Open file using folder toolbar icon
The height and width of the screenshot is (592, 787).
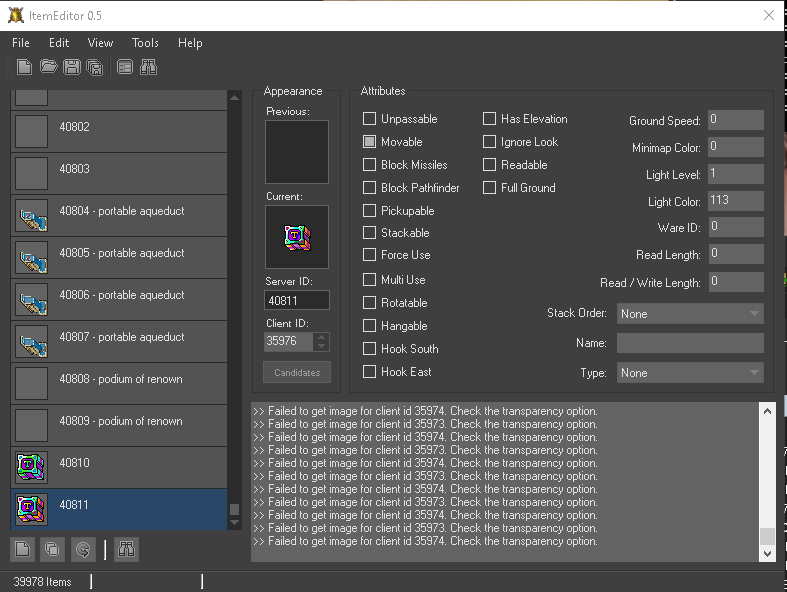pos(49,67)
